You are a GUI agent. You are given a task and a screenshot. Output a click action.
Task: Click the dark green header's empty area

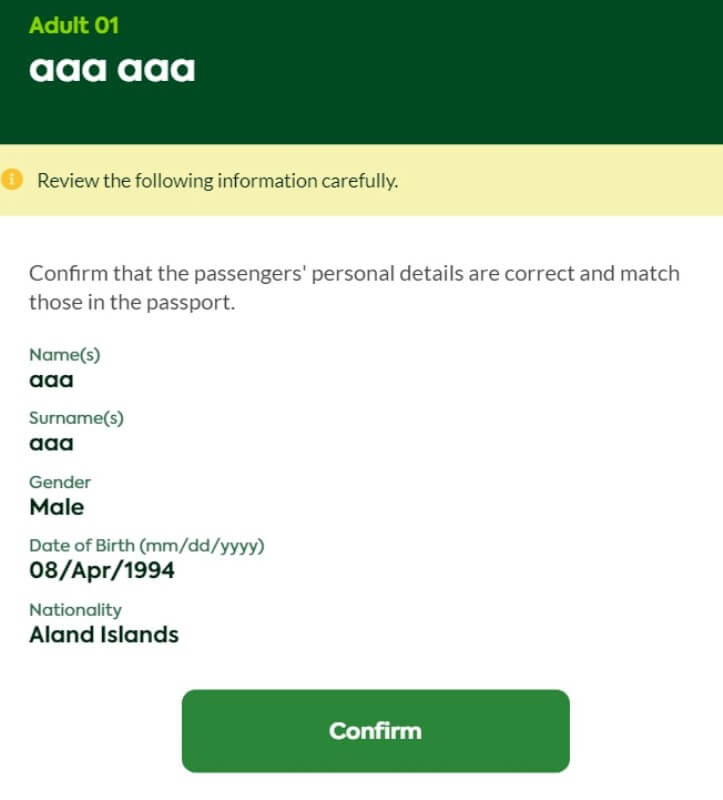[x=459, y=71]
